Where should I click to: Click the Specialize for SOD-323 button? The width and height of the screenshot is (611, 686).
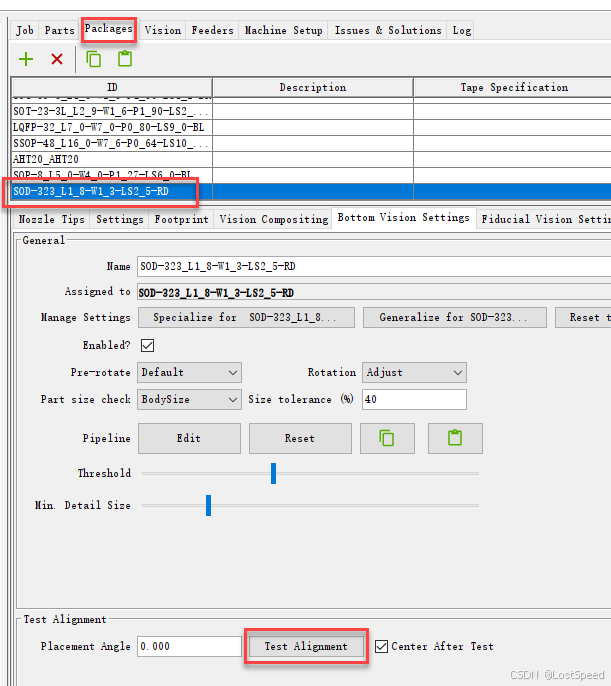pos(246,318)
